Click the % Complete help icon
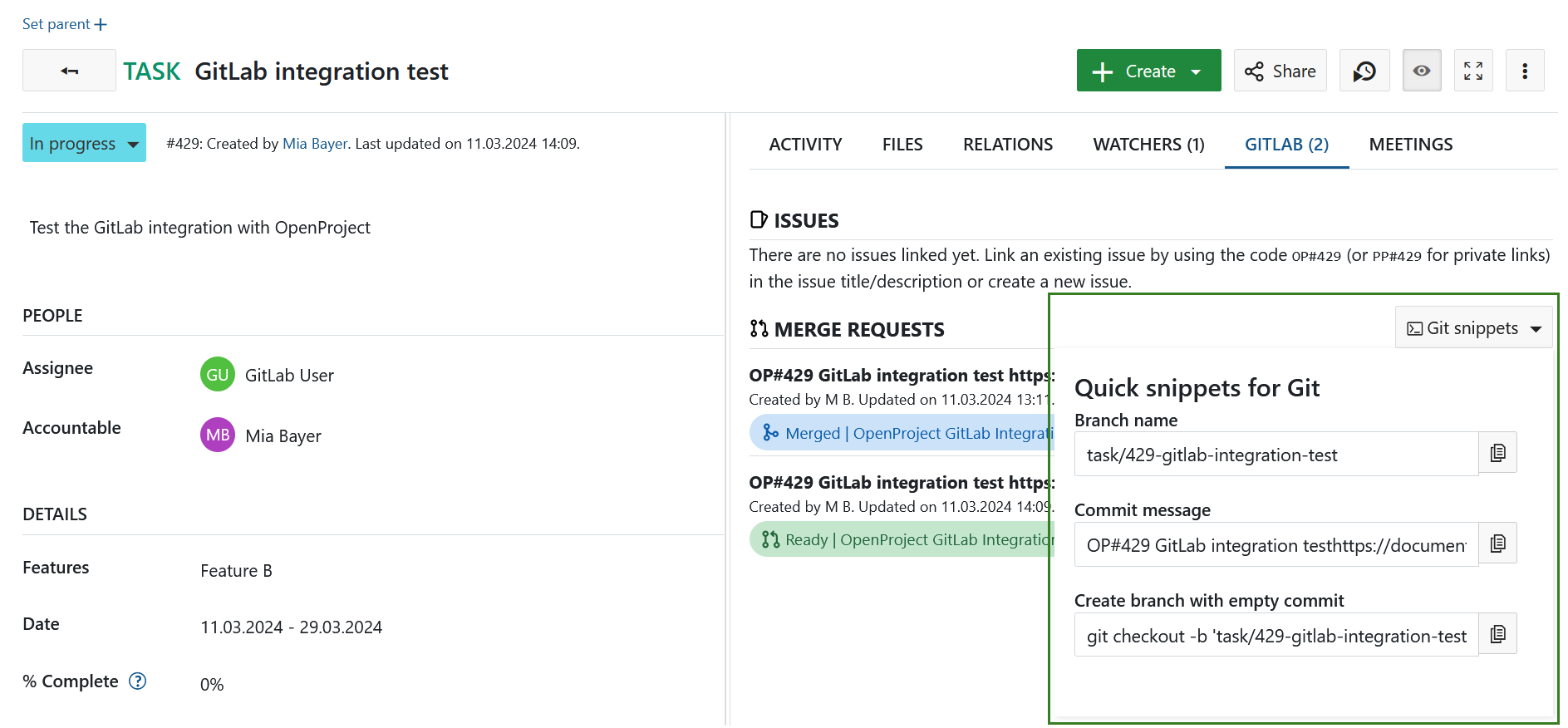 click(137, 681)
